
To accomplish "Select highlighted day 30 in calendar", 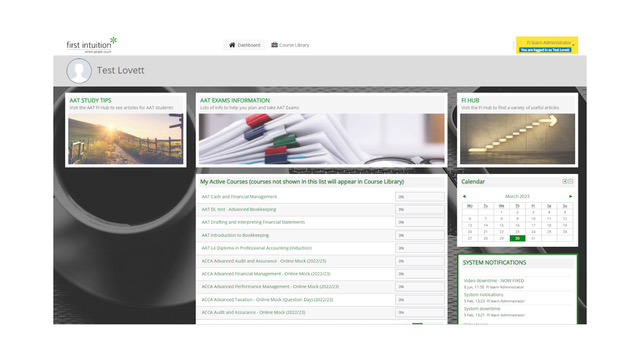I will point(517,238).
